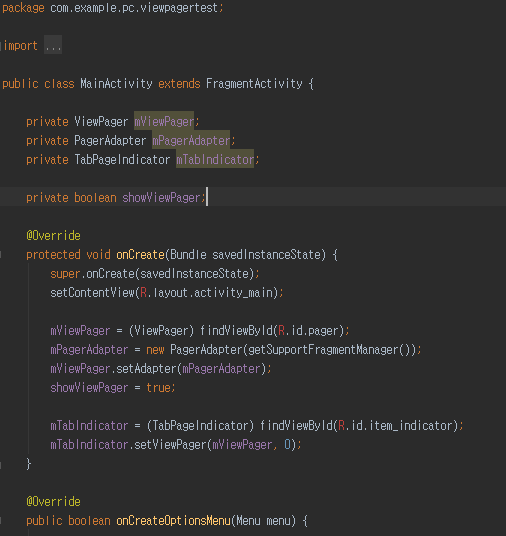Click the super.onCreate call line

pyautogui.click(x=155, y=273)
